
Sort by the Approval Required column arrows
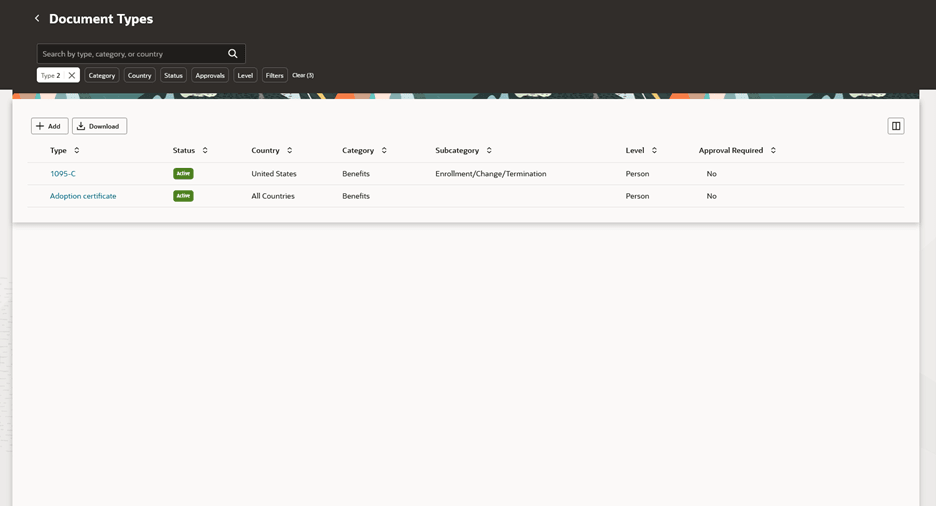pyautogui.click(x=773, y=150)
